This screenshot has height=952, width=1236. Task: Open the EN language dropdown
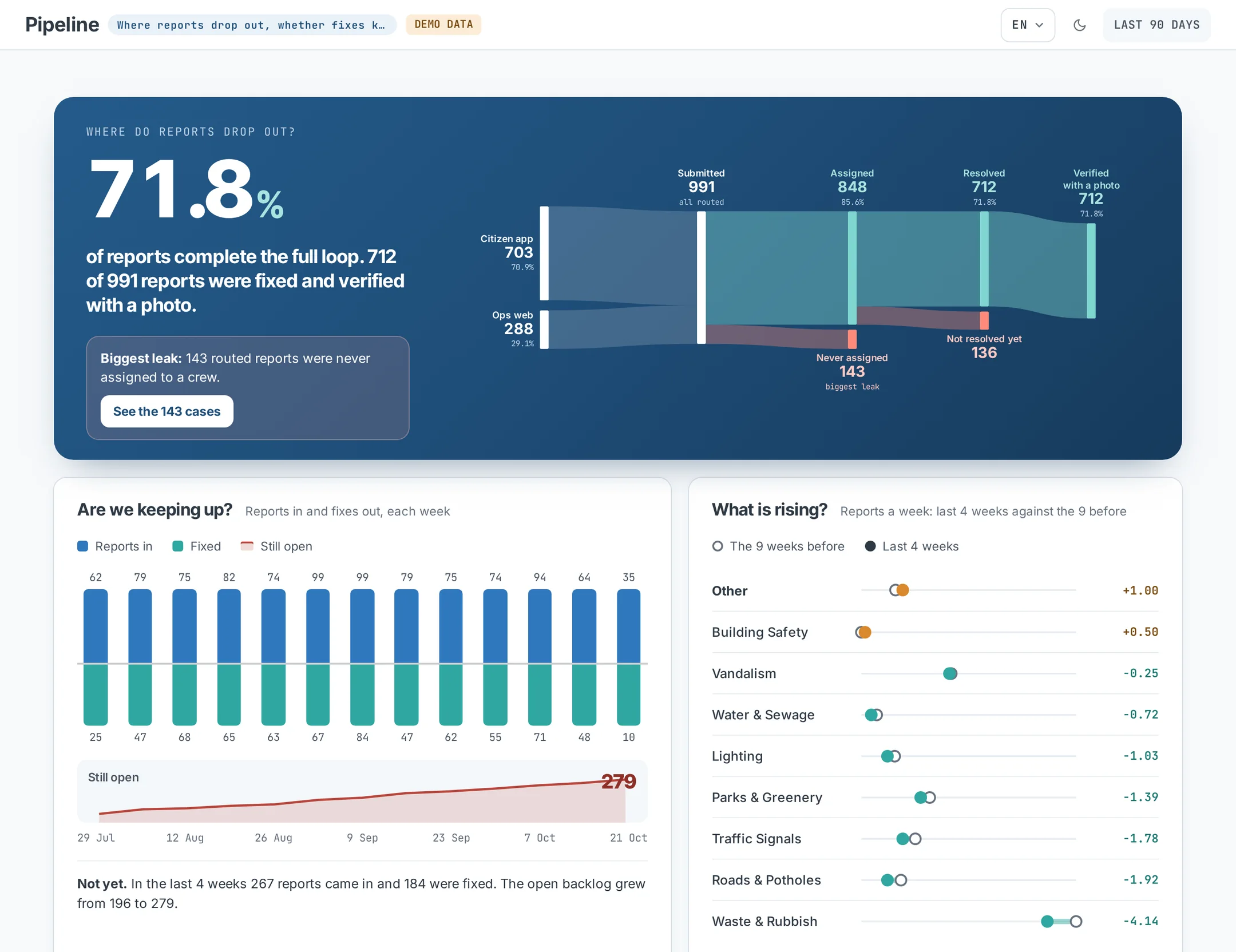(1028, 25)
